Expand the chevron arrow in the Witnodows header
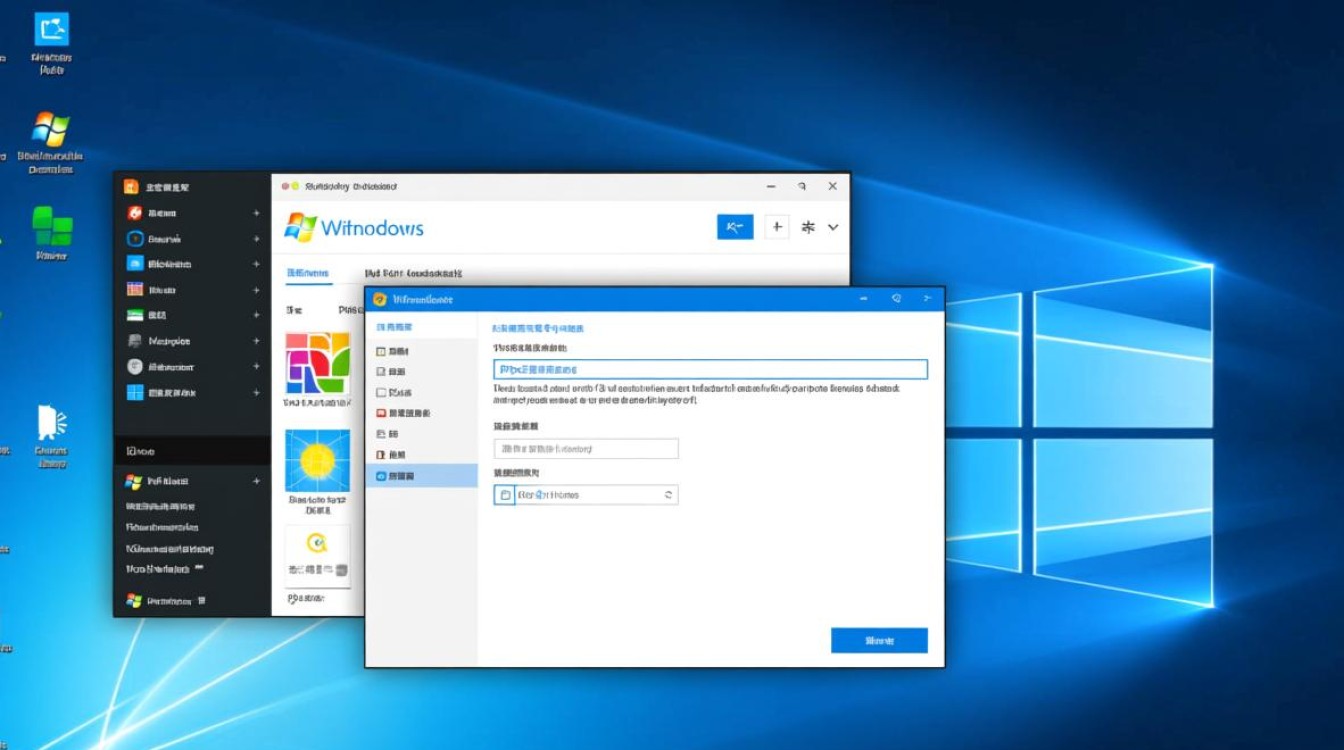 coord(834,228)
